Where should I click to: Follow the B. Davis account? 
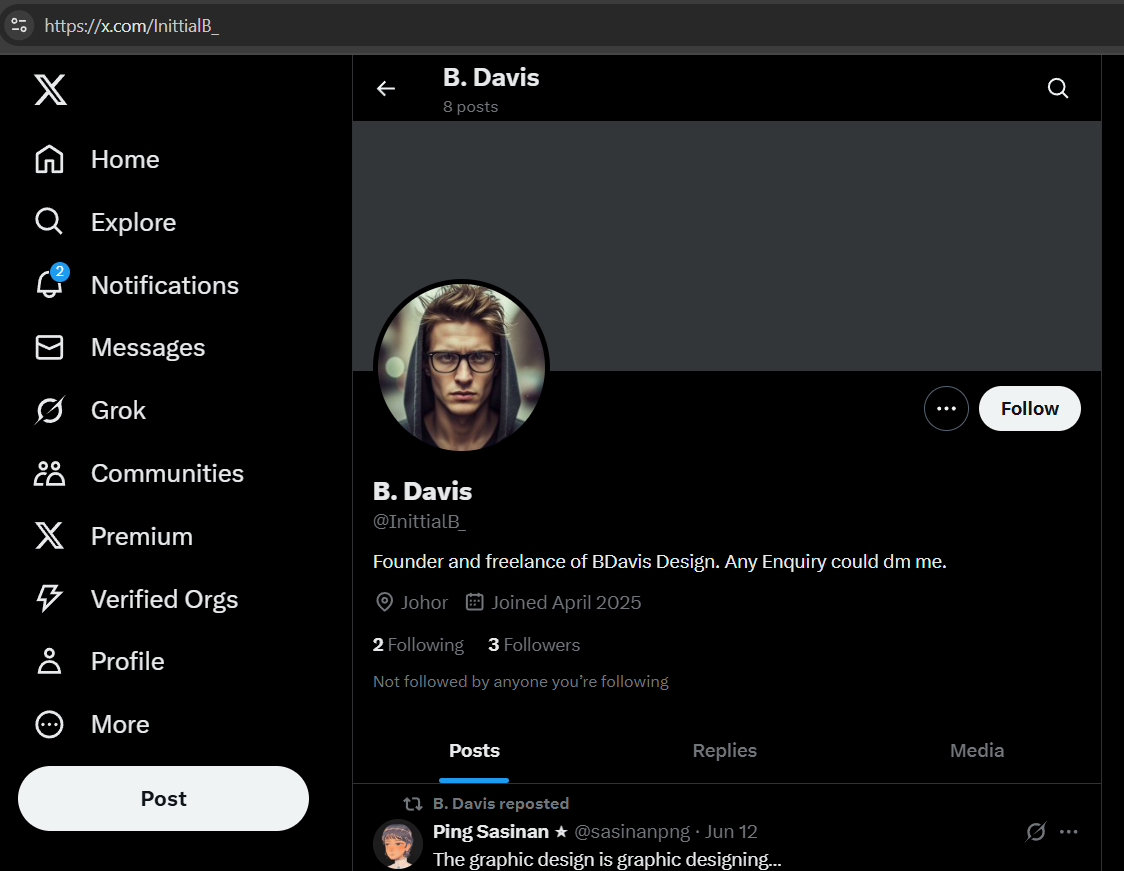[1029, 409]
